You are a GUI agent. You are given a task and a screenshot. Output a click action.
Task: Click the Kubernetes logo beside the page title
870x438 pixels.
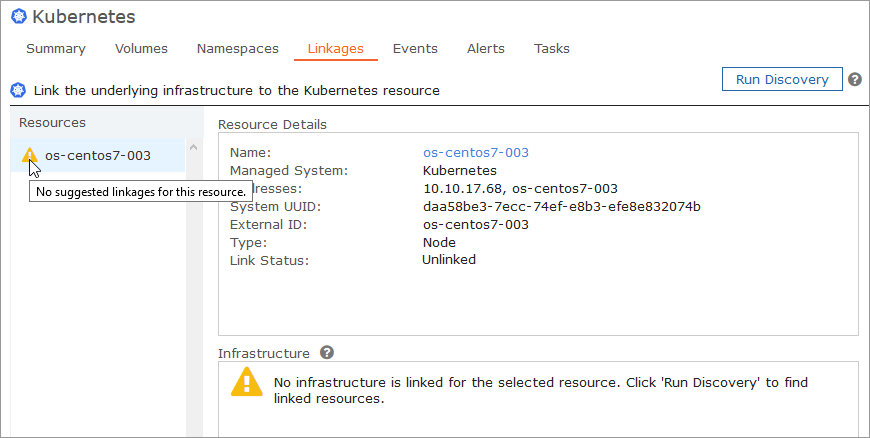tap(19, 18)
